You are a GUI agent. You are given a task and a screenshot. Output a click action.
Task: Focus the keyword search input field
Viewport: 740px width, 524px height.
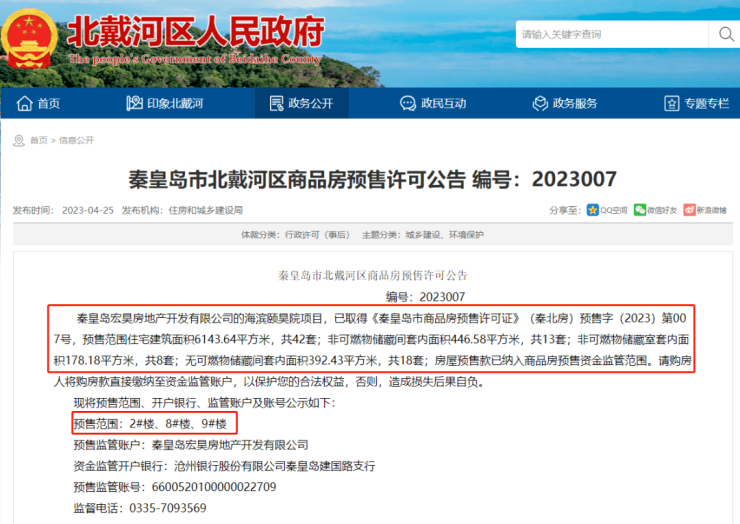[x=612, y=34]
